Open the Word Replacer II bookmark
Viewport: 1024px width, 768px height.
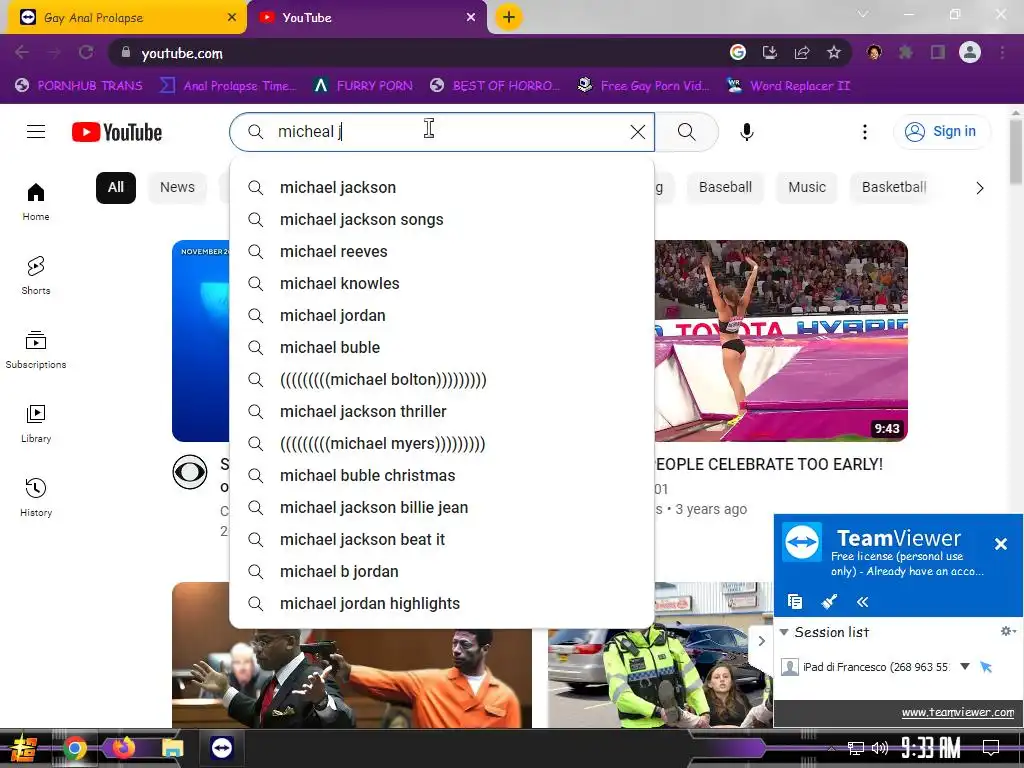click(x=789, y=86)
